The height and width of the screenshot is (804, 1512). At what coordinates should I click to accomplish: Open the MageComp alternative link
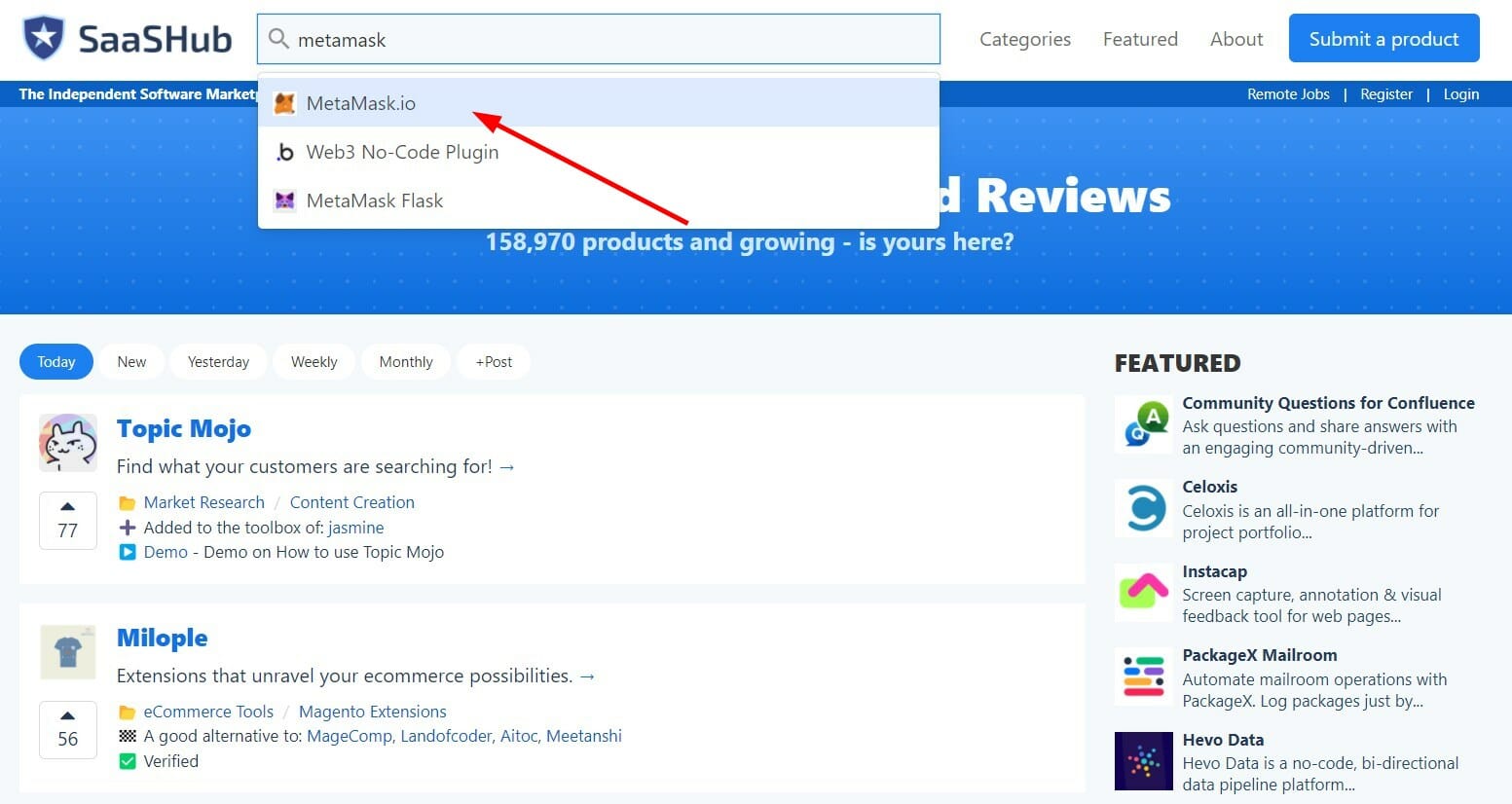pos(351,736)
